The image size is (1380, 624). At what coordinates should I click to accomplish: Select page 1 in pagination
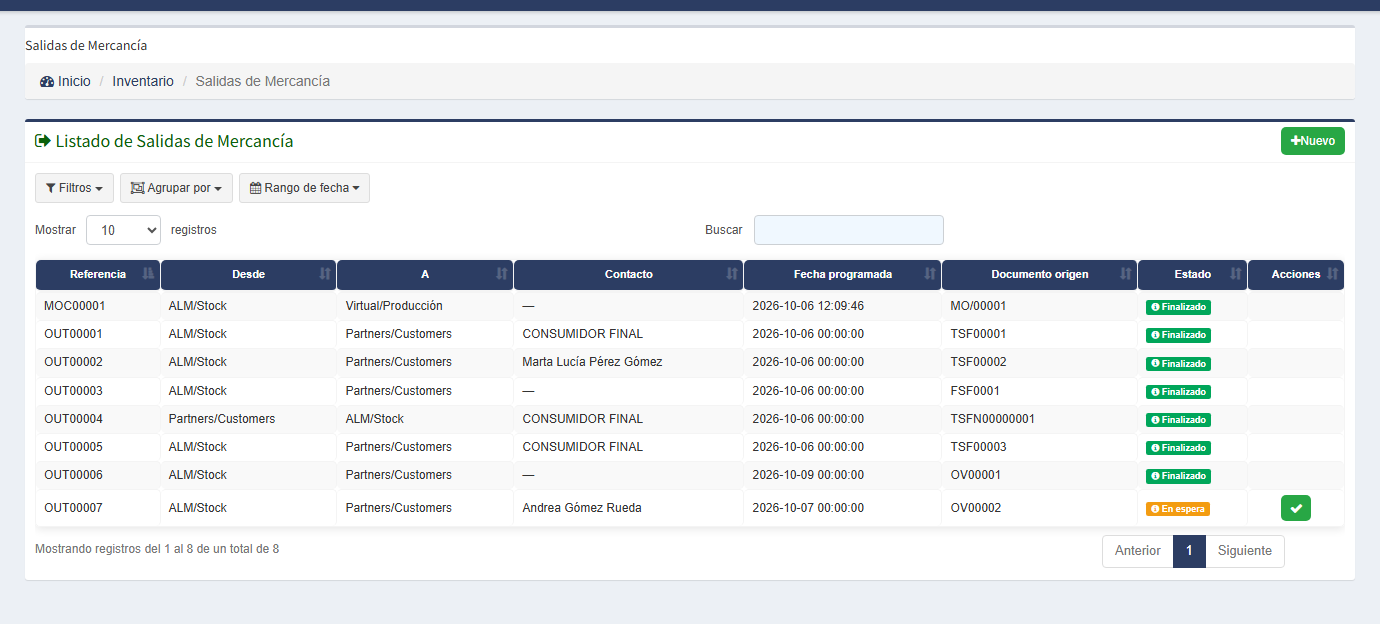[x=1189, y=551]
